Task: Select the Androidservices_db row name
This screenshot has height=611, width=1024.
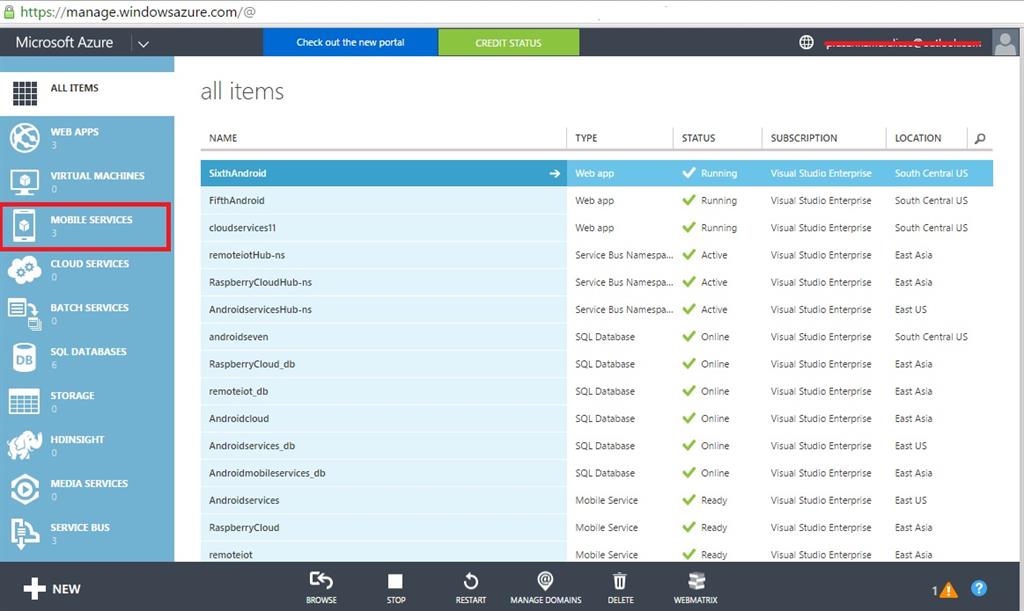Action: tap(251, 446)
